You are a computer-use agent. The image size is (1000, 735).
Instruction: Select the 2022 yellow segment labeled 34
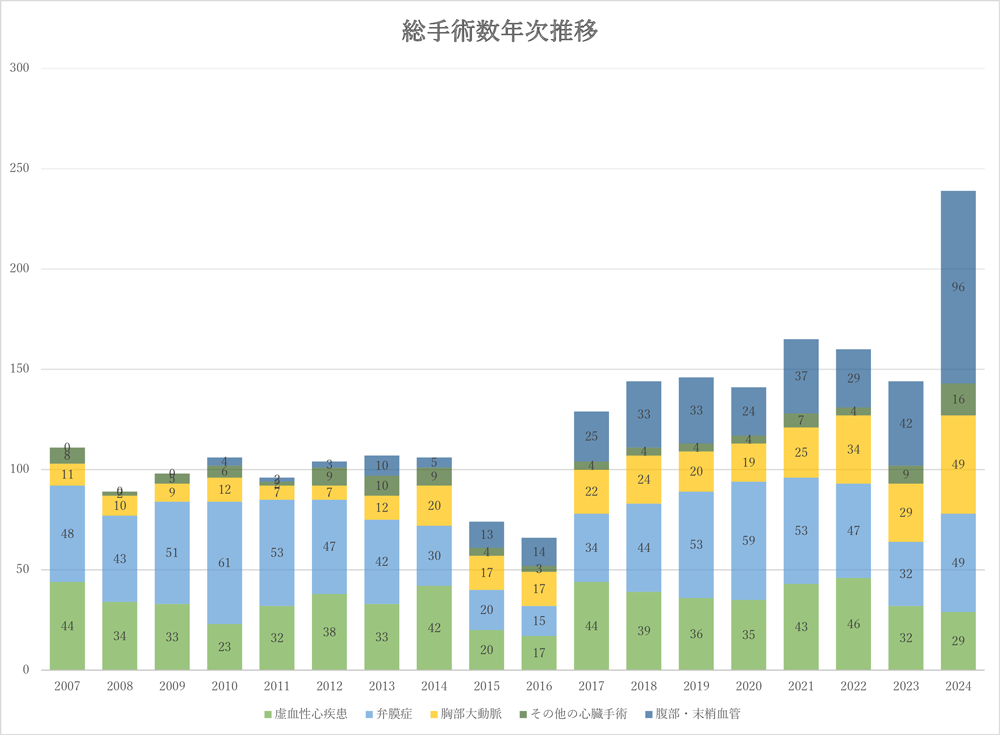(853, 449)
